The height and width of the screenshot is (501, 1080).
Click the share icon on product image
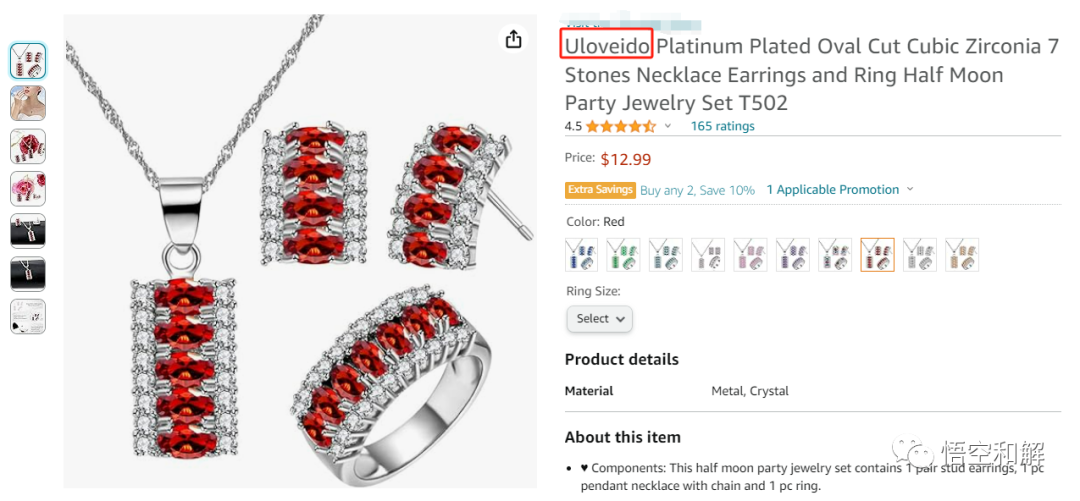(x=513, y=39)
